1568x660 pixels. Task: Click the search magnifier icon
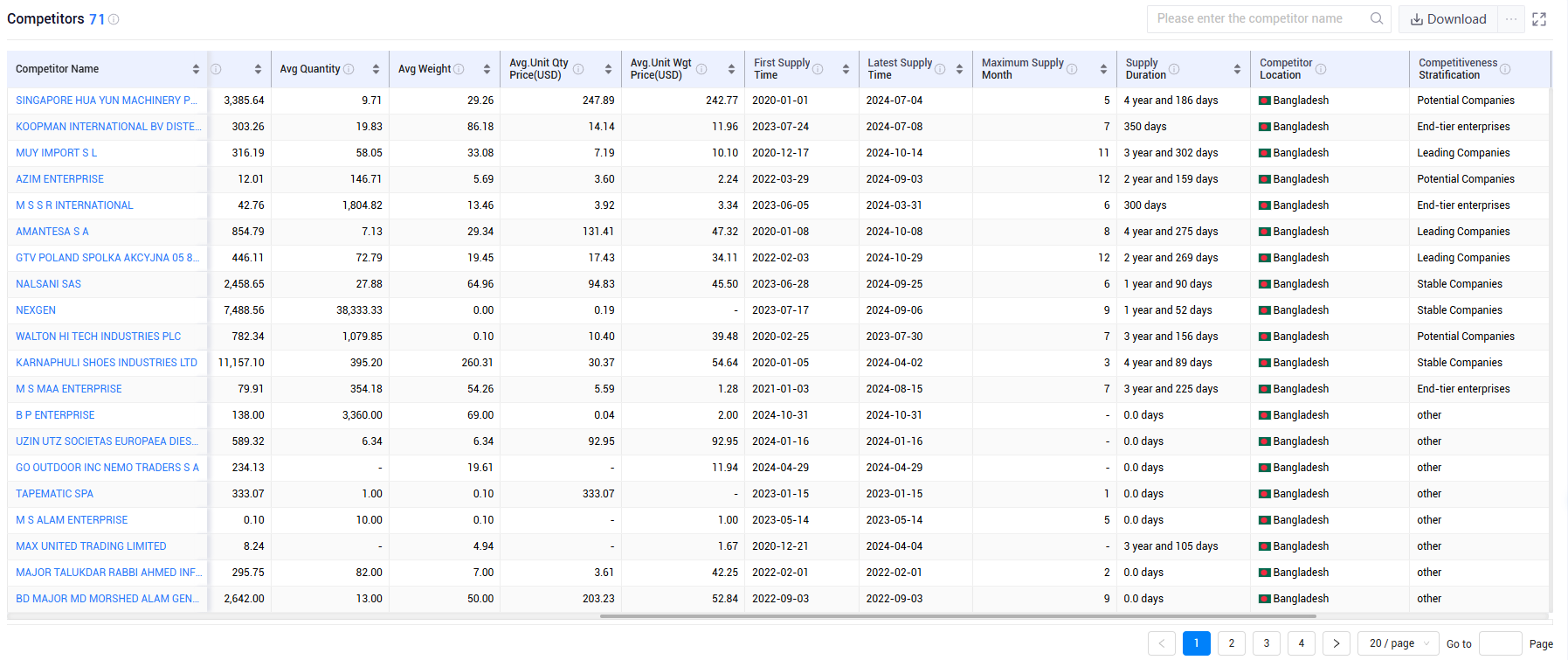click(x=1377, y=18)
